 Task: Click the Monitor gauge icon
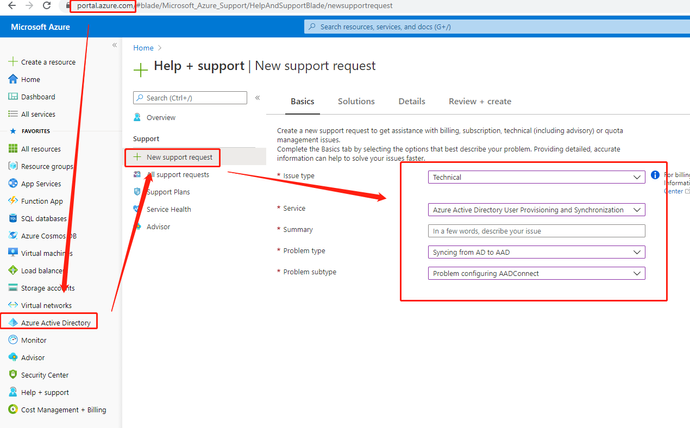13,340
